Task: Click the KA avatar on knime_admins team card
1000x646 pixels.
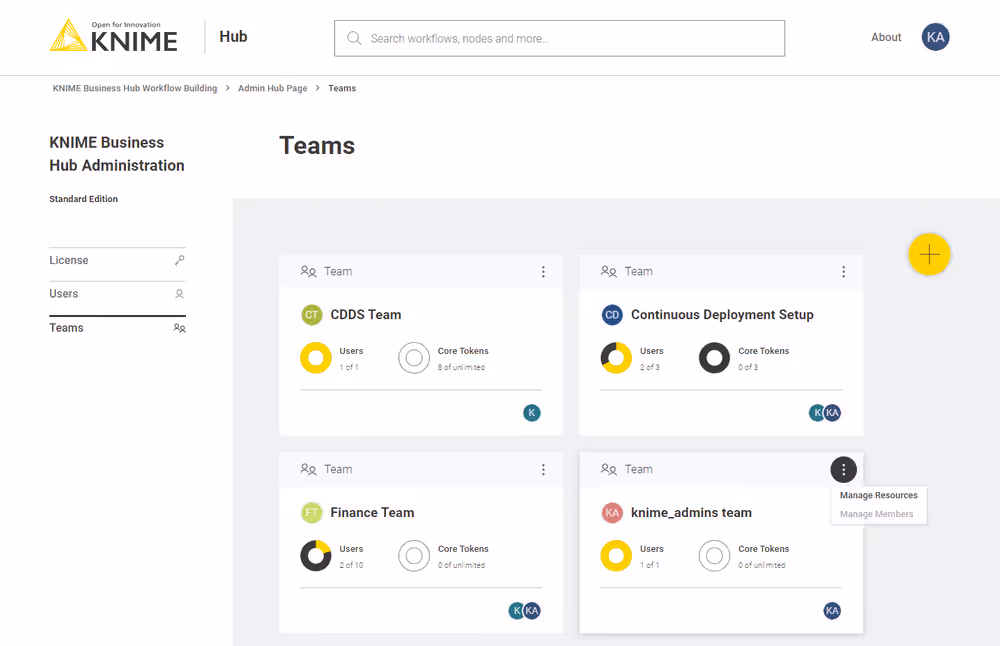Action: coord(613,512)
